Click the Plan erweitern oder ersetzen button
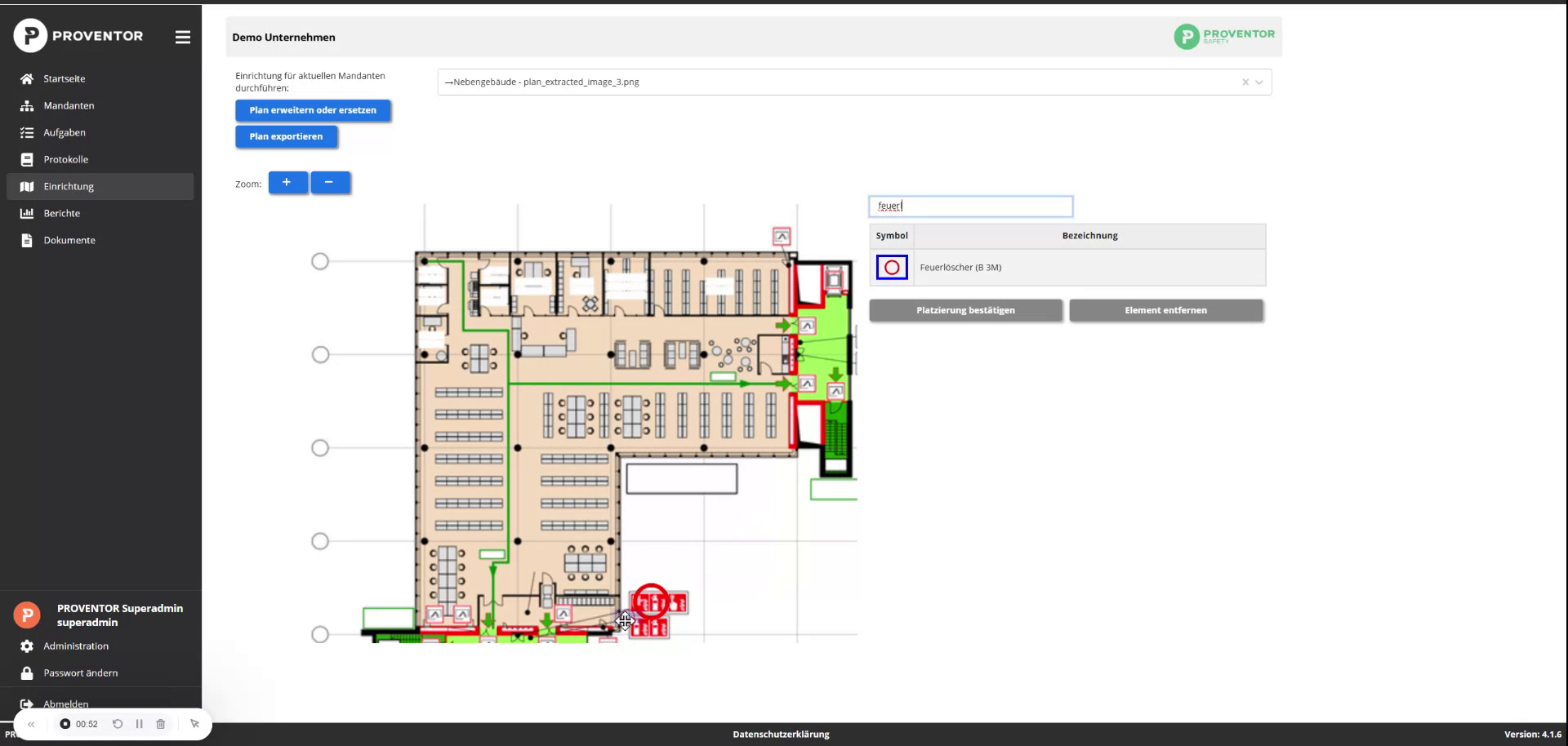This screenshot has width=1568, height=746. (313, 110)
